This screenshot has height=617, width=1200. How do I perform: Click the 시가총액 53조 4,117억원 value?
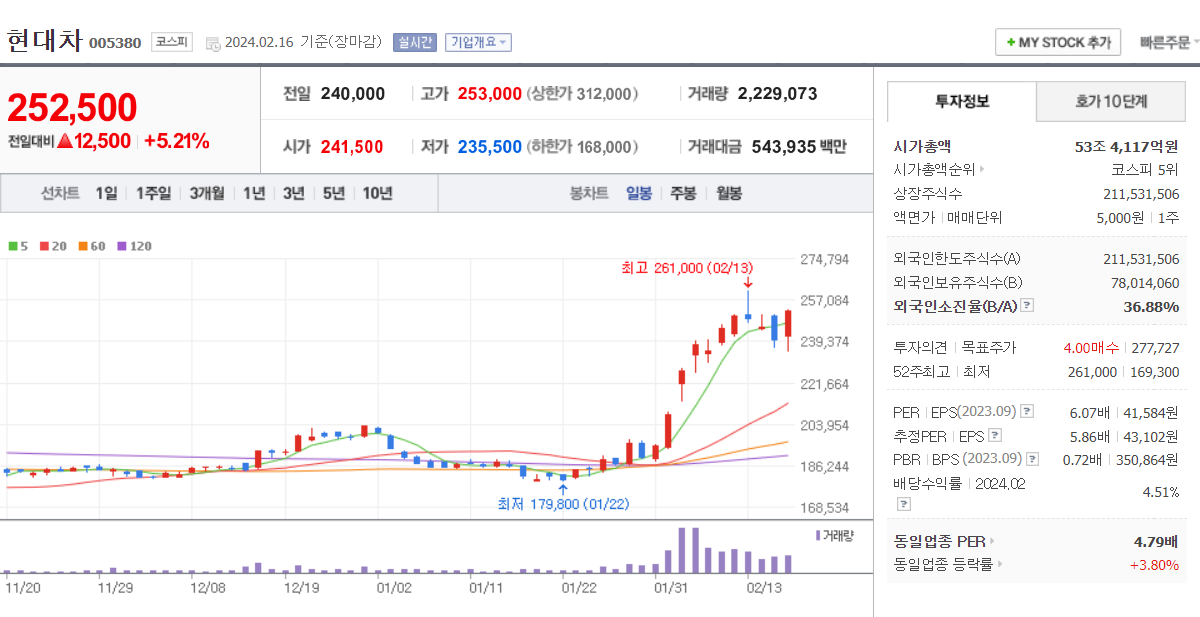[x=1125, y=146]
